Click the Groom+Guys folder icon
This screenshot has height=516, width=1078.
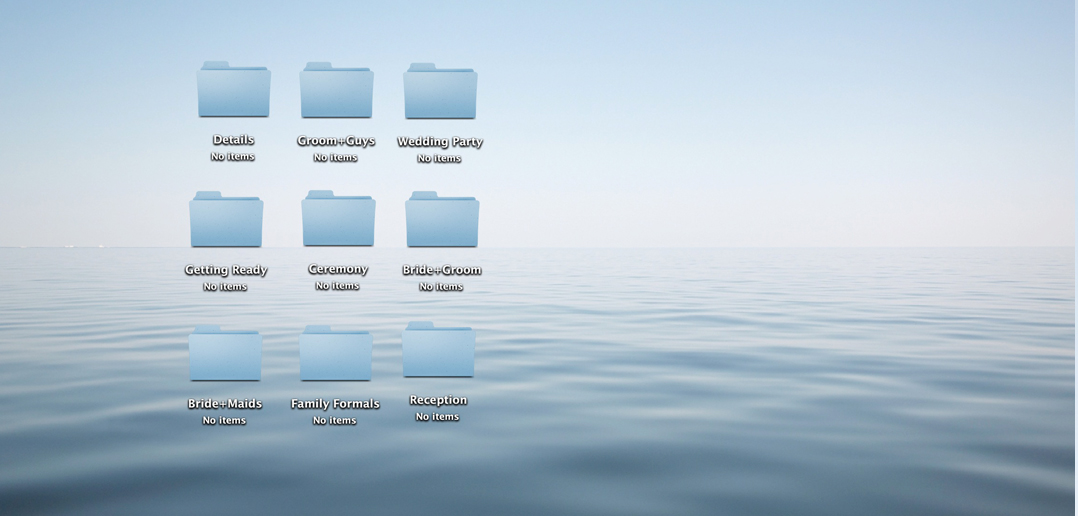[x=336, y=91]
